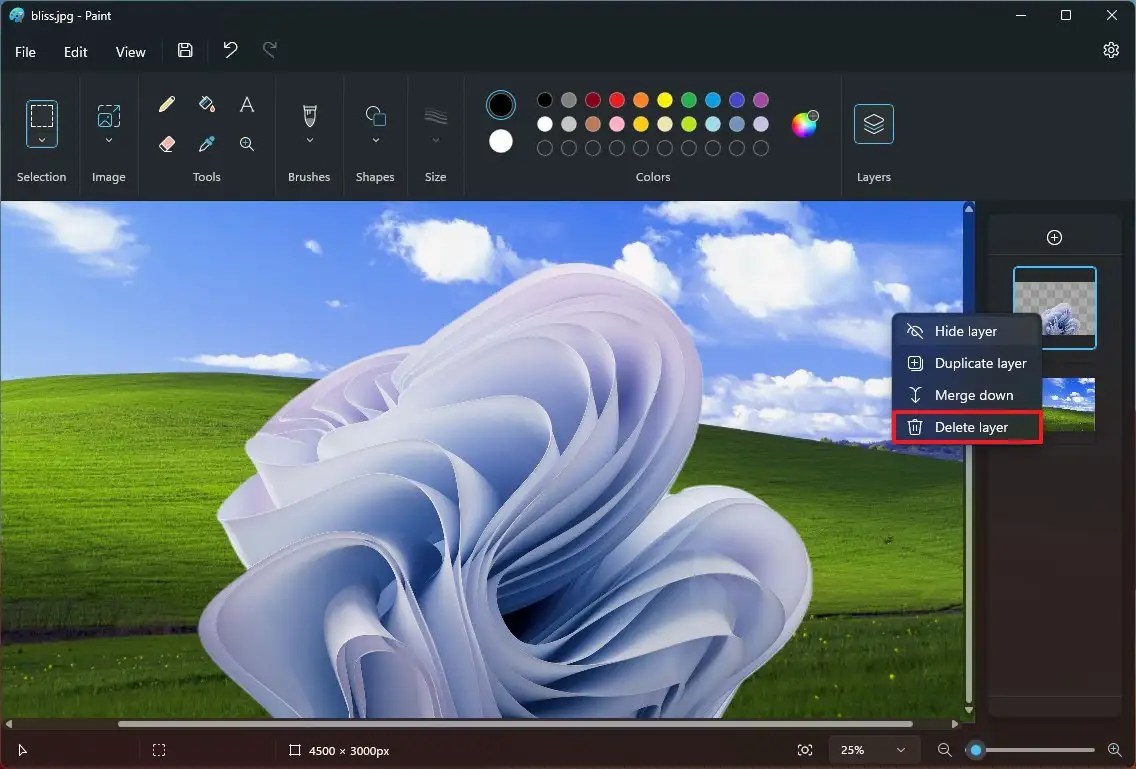Screen dimensions: 1136x769
Task: Open the Layers panel
Action: tap(873, 124)
